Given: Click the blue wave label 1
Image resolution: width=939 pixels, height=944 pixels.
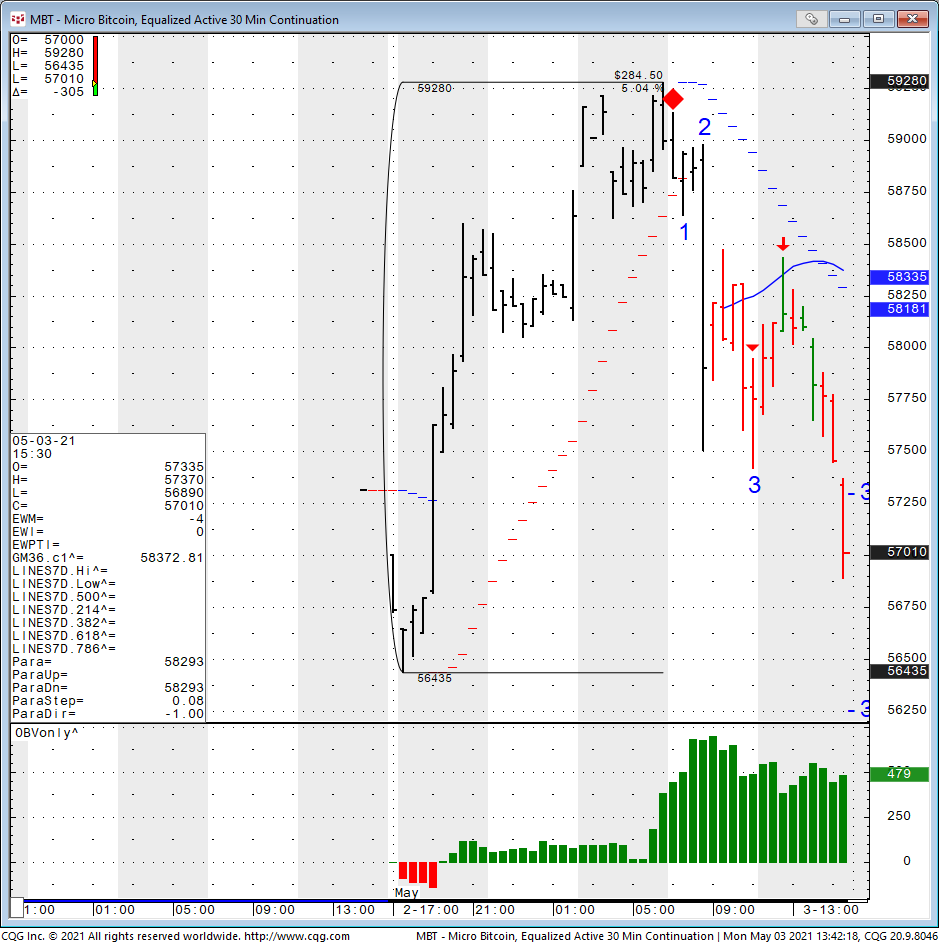Looking at the screenshot, I should pos(685,232).
